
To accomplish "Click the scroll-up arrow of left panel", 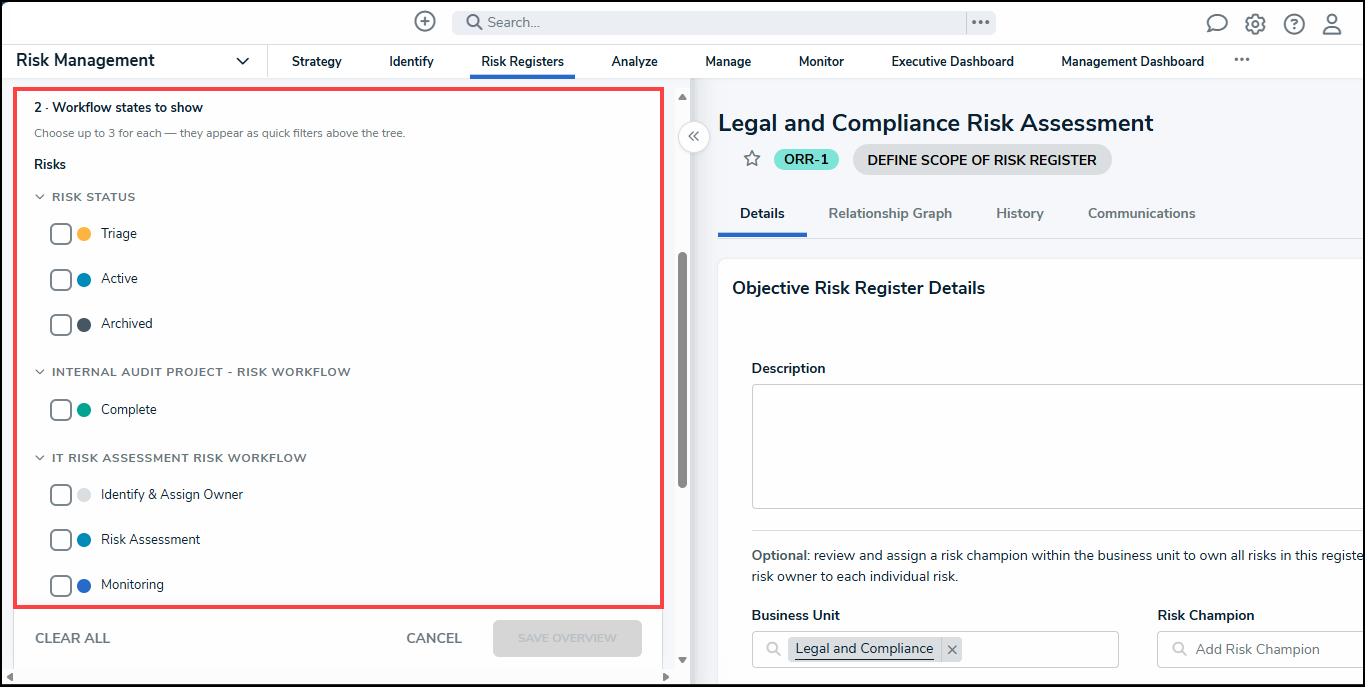I will click(683, 97).
